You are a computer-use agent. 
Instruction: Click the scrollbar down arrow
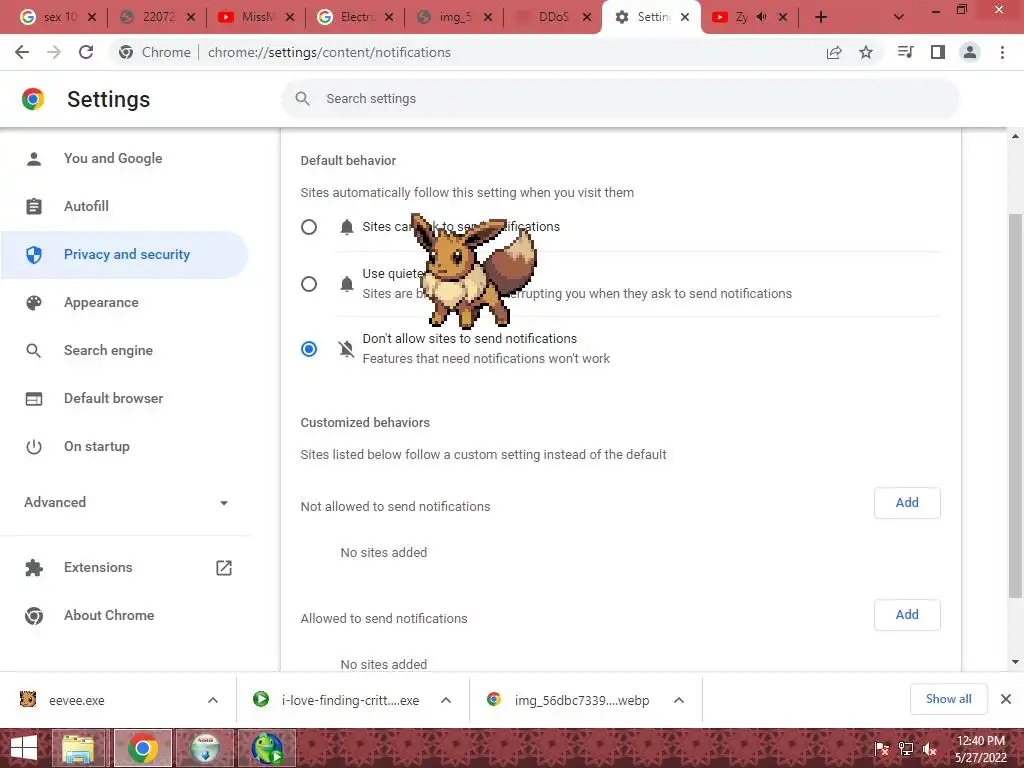click(1015, 662)
